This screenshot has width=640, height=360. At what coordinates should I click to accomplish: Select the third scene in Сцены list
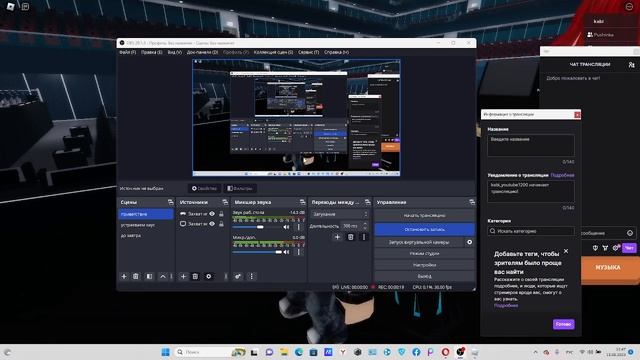146,236
